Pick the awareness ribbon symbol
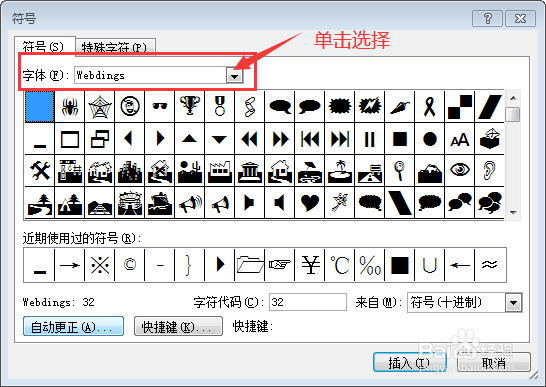This screenshot has width=546, height=387. coord(430,107)
